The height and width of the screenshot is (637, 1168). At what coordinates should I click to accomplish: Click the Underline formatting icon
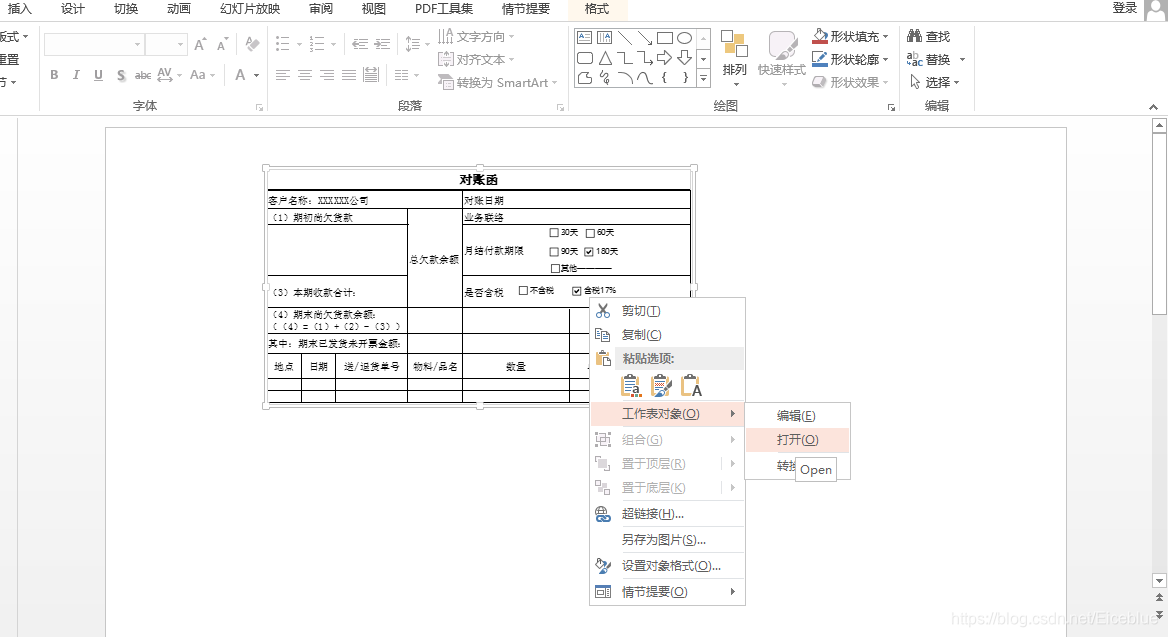click(x=98, y=75)
